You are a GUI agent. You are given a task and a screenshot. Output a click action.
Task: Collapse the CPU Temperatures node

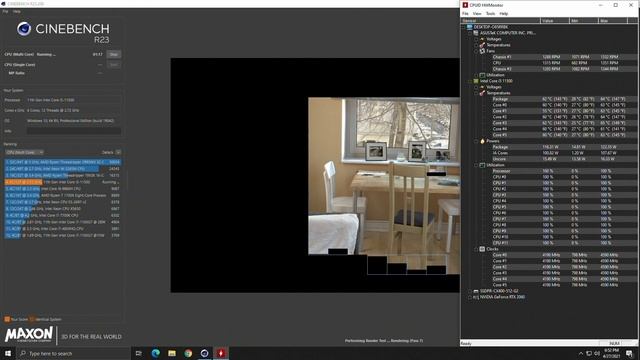(476, 93)
